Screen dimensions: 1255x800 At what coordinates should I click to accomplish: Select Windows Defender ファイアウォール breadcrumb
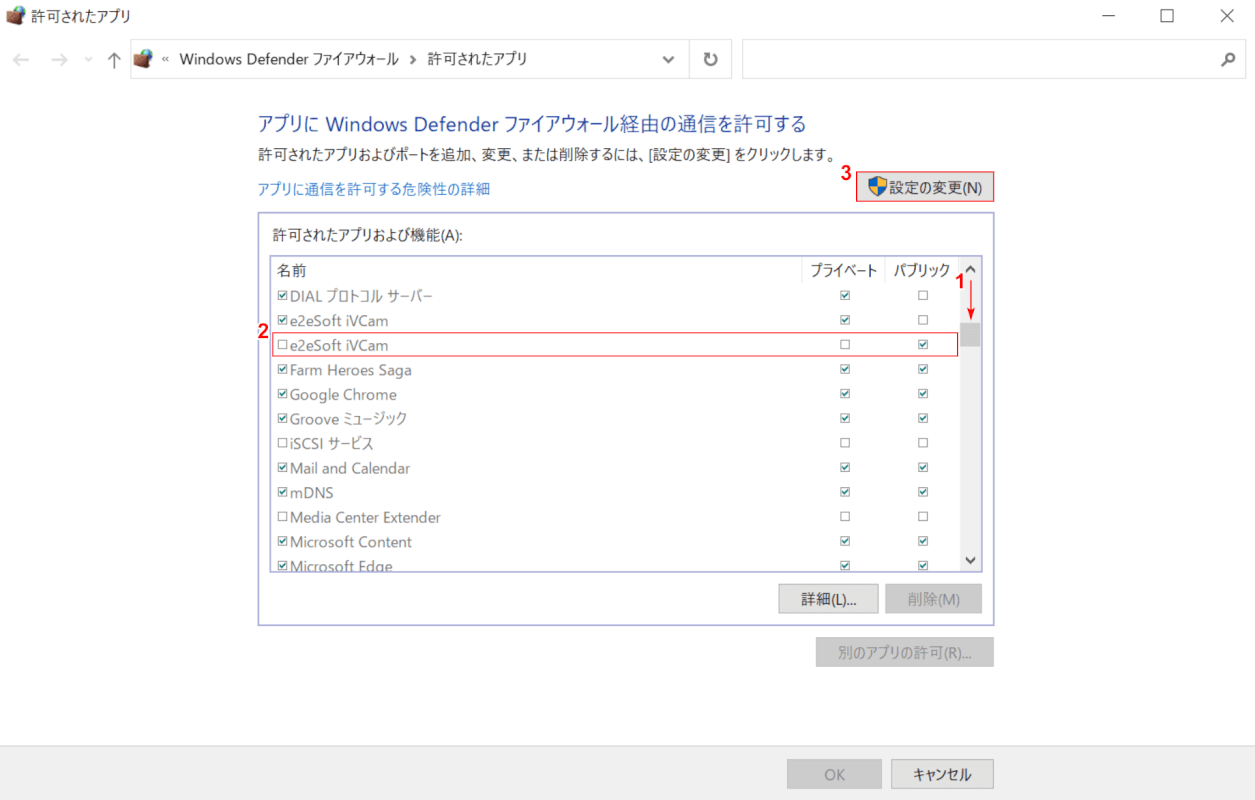(x=288, y=59)
